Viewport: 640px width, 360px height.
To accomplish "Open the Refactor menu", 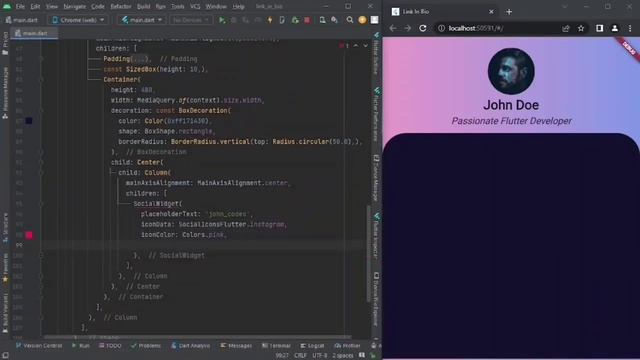I will coord(121,7).
